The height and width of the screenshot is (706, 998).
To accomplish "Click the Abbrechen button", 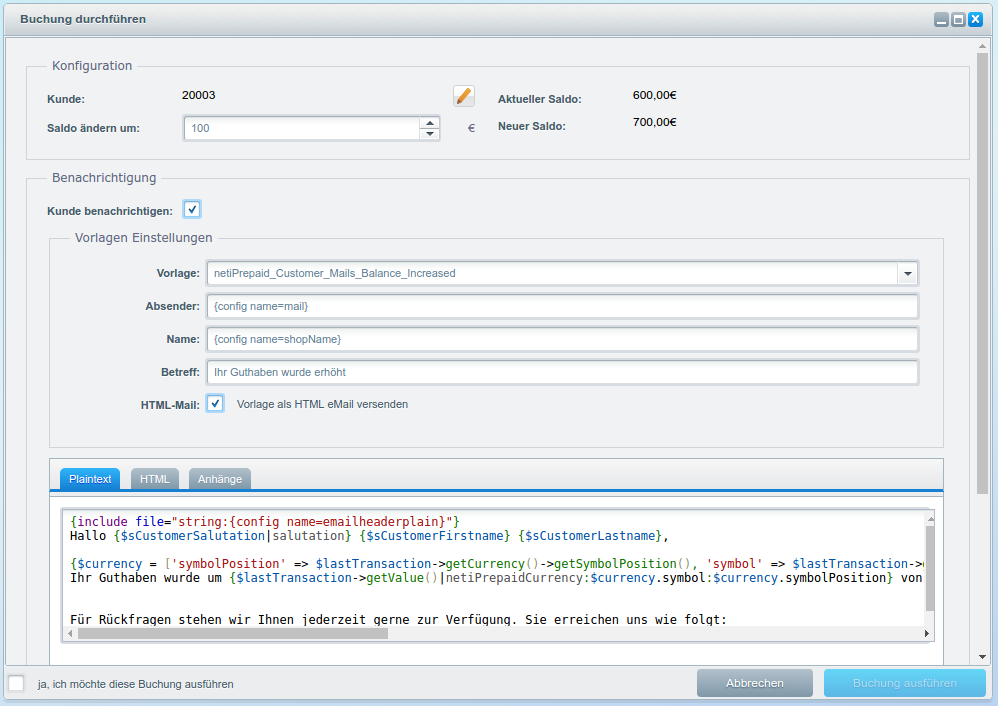I will pos(755,683).
